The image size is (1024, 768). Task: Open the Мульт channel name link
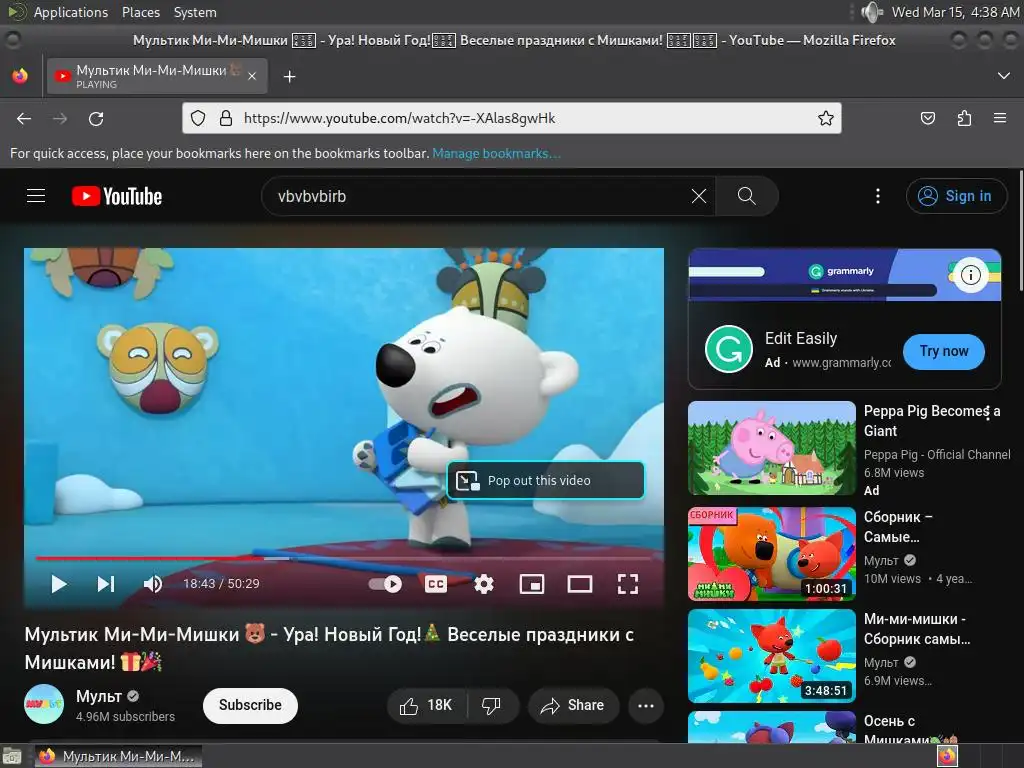99,696
